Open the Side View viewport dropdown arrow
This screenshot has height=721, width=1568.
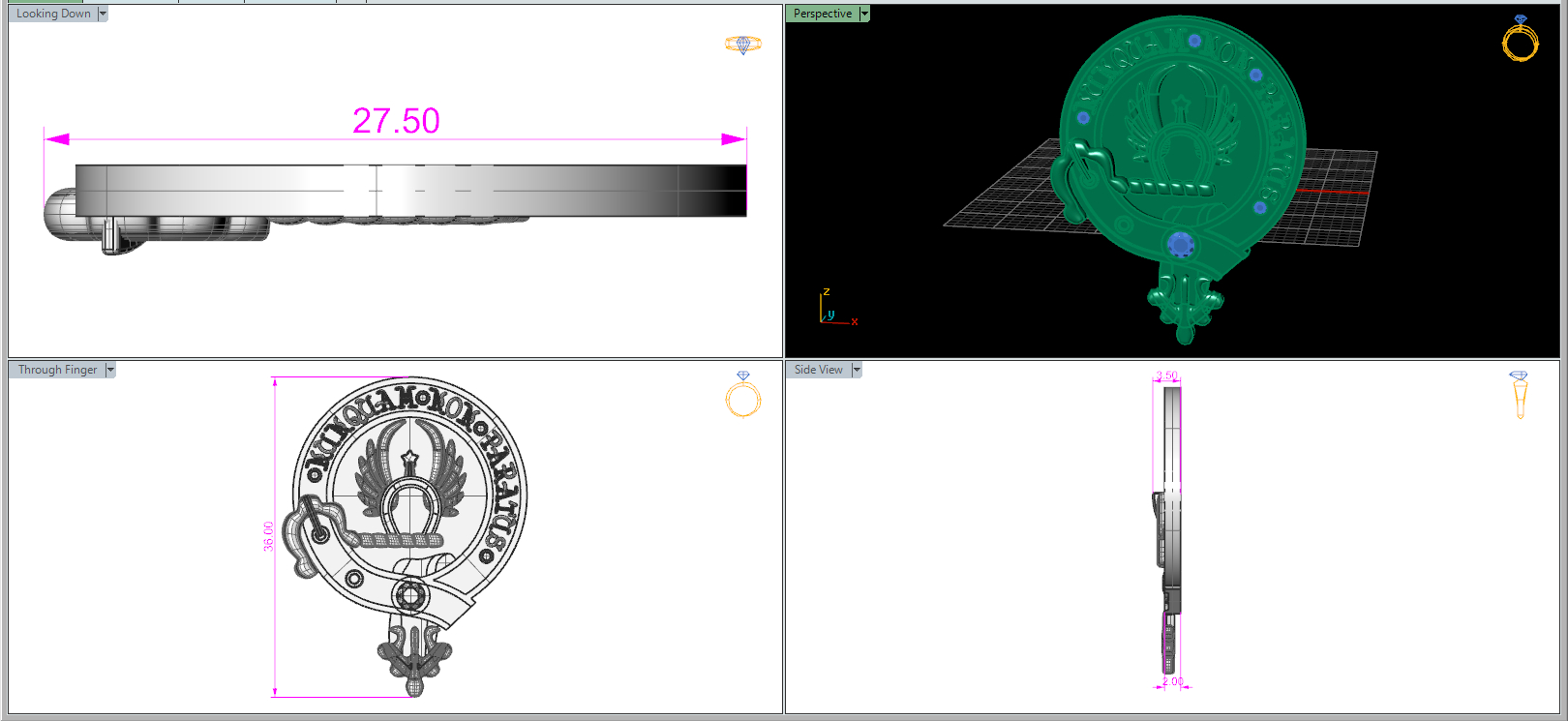coord(857,370)
